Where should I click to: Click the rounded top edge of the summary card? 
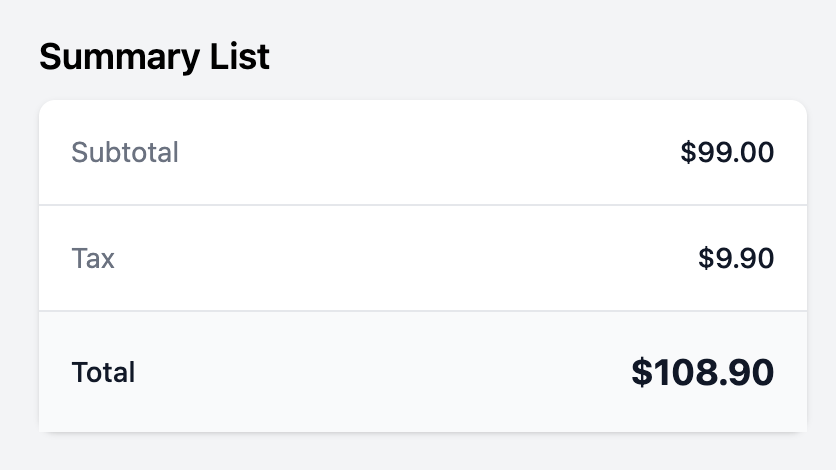click(423, 101)
